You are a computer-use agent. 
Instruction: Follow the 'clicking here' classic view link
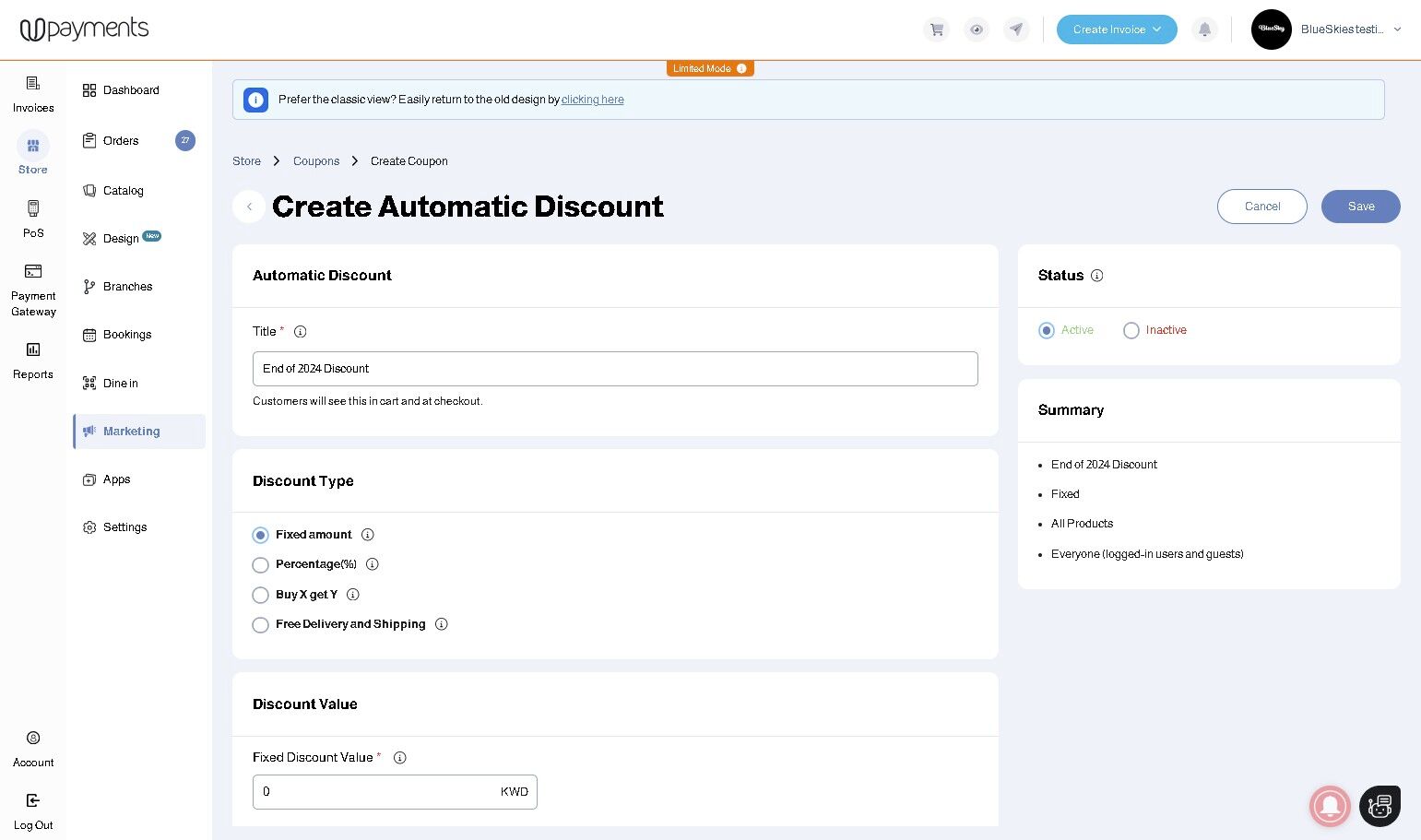592,100
